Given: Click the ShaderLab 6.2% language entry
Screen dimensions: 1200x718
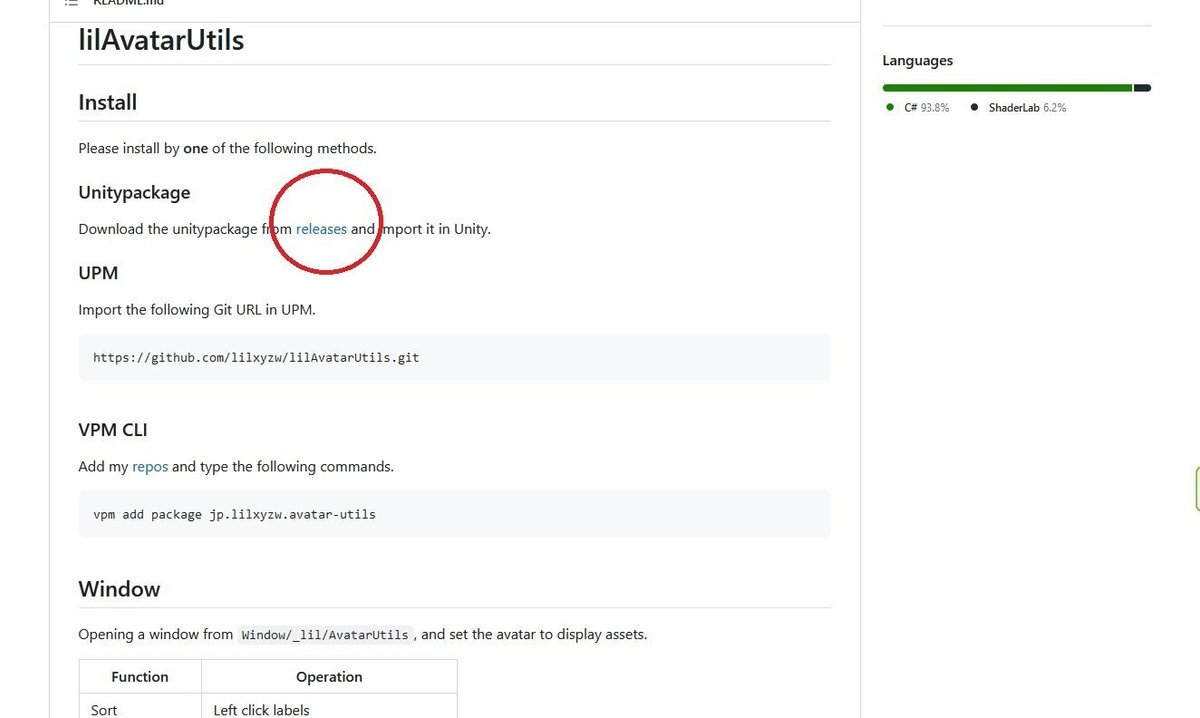Looking at the screenshot, I should [x=1018, y=107].
